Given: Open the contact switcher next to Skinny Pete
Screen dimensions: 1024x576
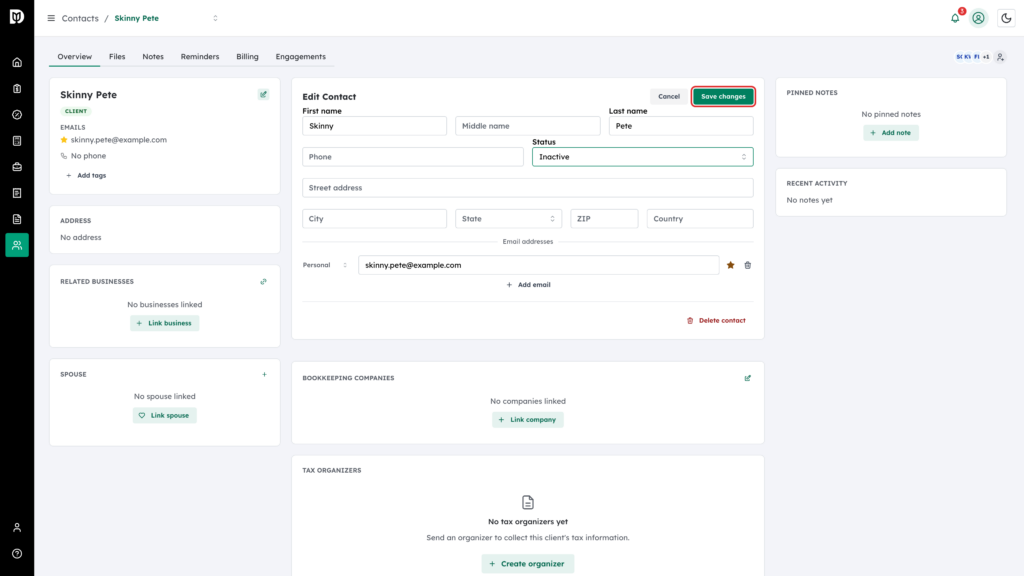Looking at the screenshot, I should (216, 18).
